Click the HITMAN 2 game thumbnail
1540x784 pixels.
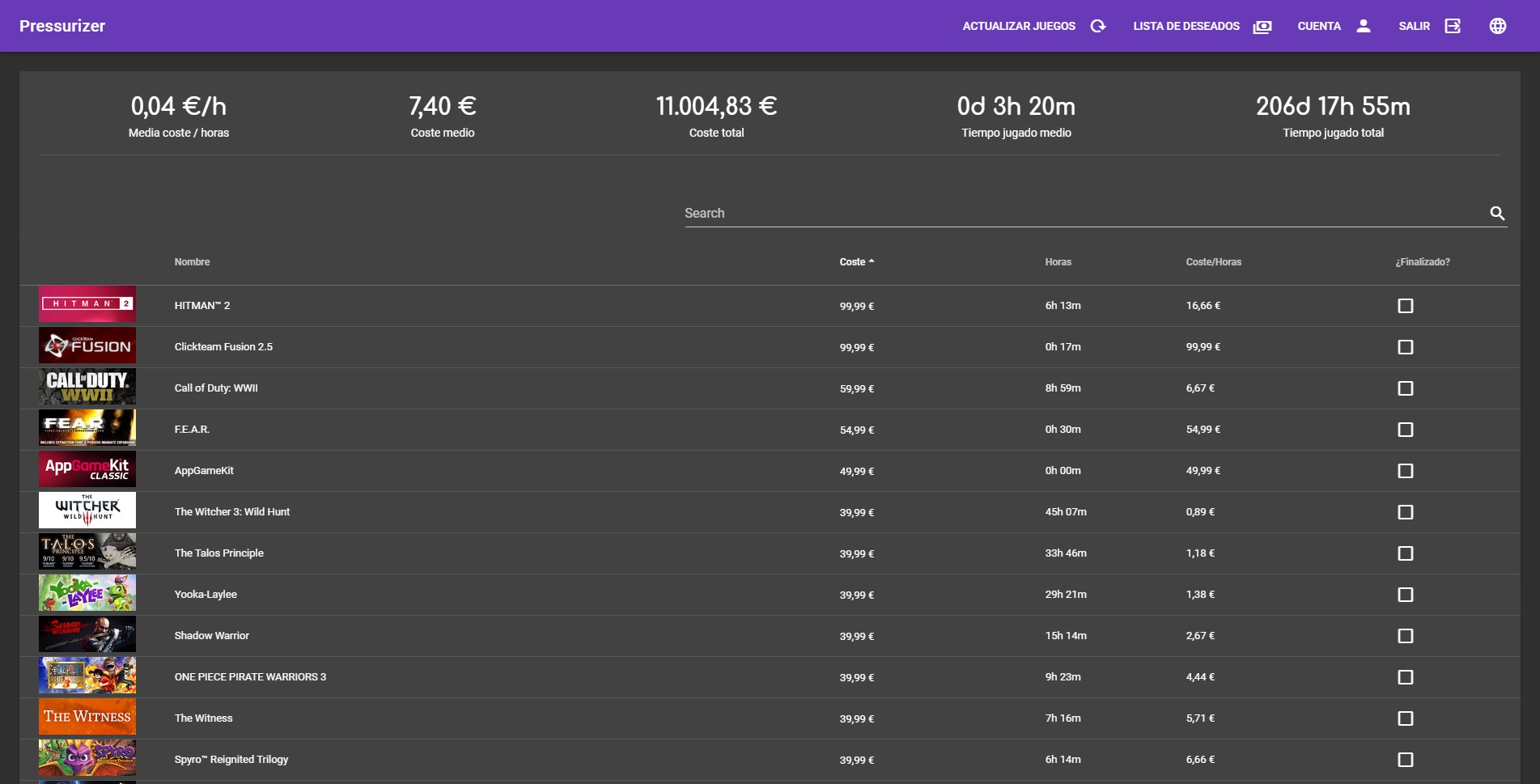pyautogui.click(x=87, y=304)
